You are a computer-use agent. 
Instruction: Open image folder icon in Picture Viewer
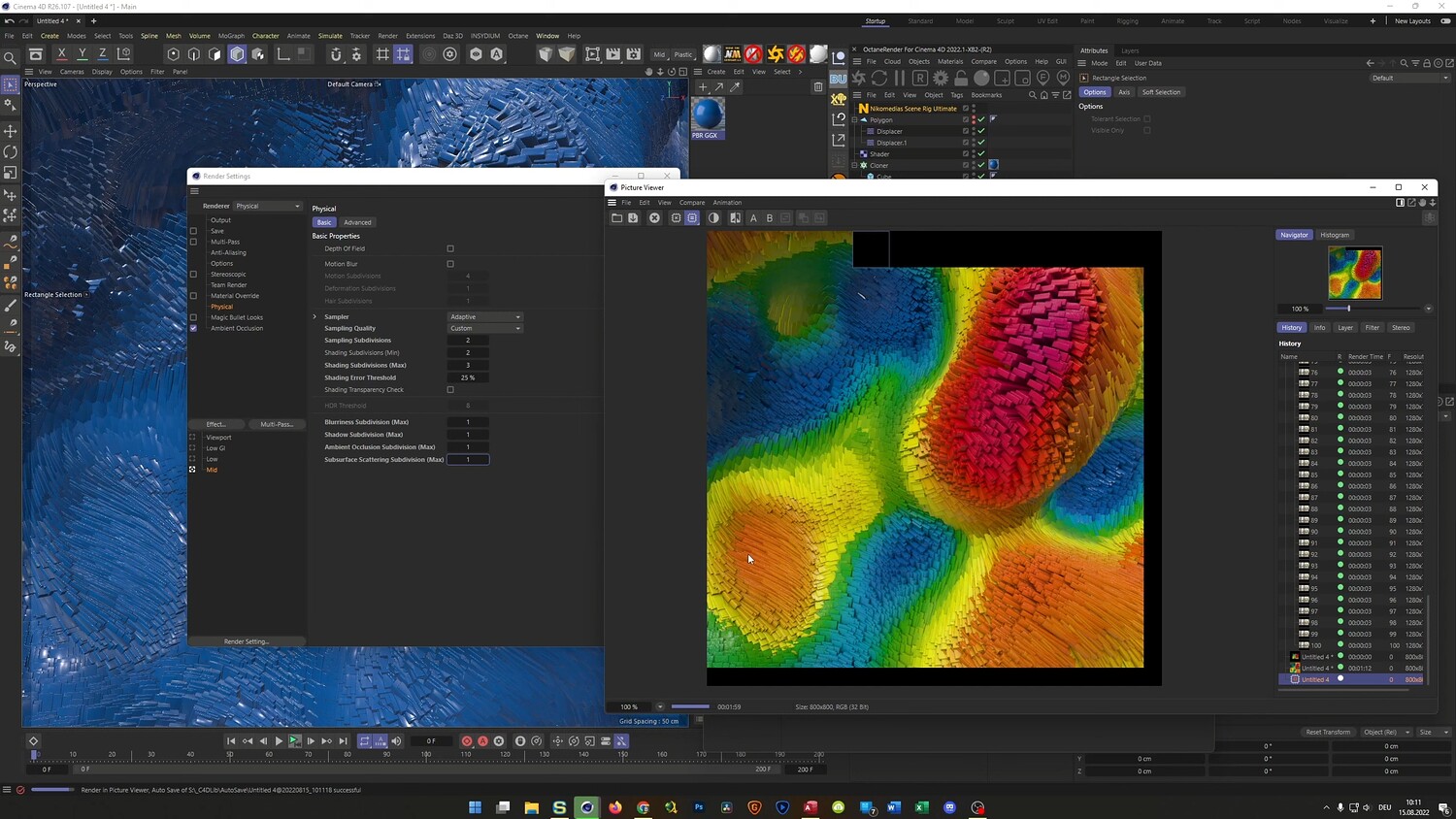616,218
